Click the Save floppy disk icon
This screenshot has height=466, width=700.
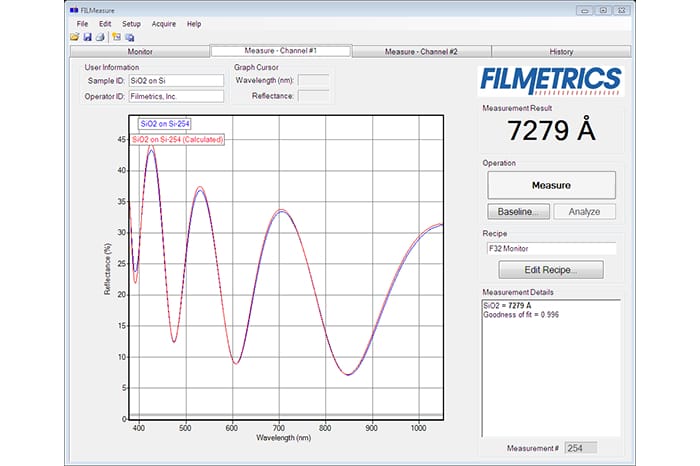point(87,37)
